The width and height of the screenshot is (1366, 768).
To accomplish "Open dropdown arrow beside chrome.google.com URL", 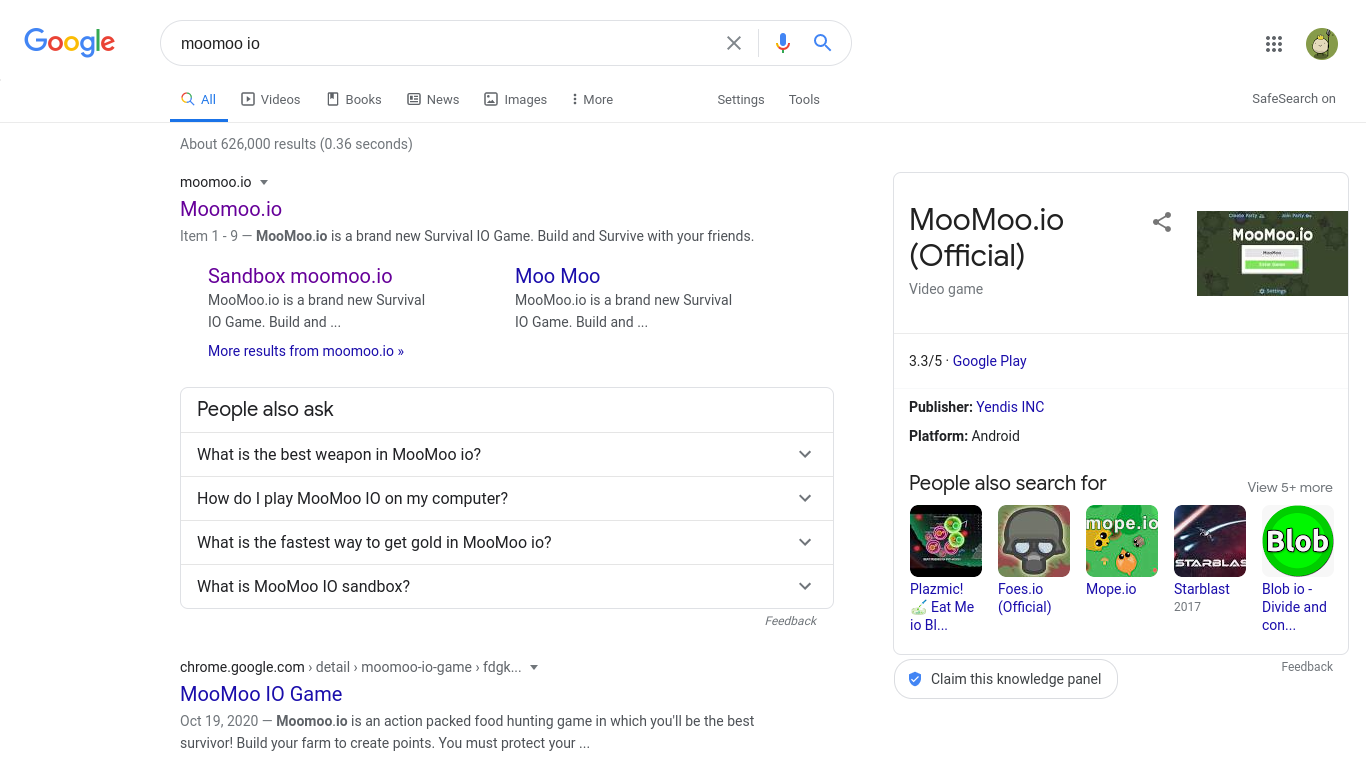I will tap(534, 667).
